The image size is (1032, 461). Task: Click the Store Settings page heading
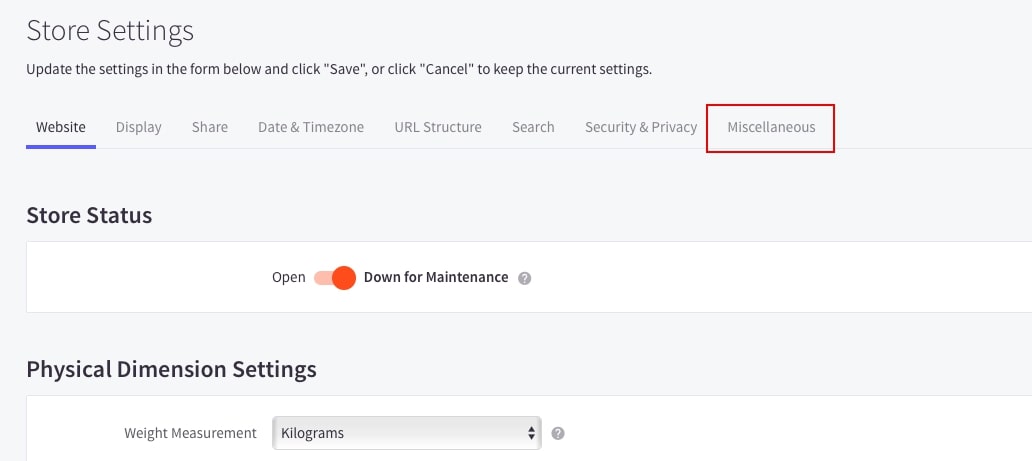click(110, 31)
